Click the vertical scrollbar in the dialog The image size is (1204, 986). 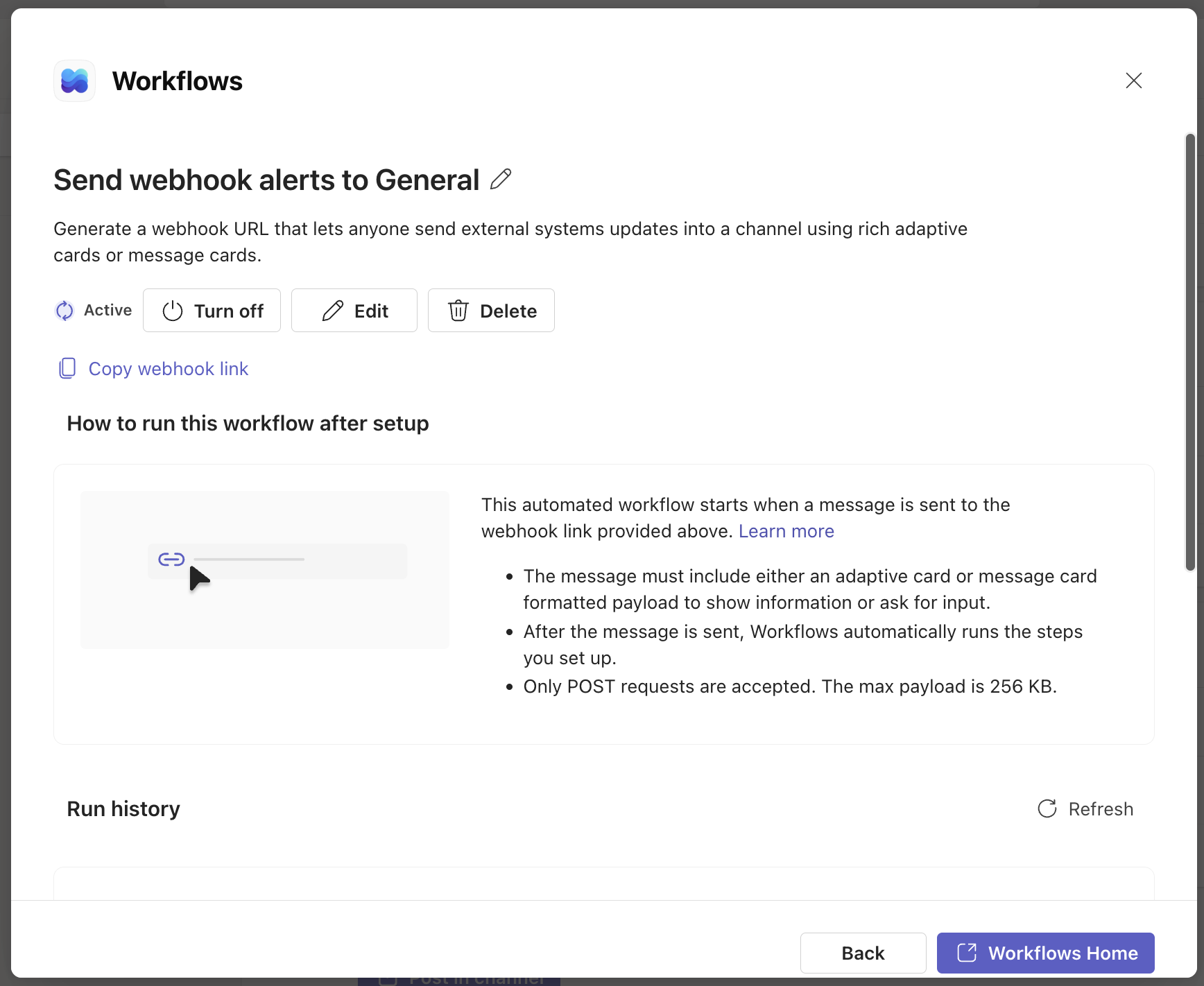click(x=1190, y=352)
